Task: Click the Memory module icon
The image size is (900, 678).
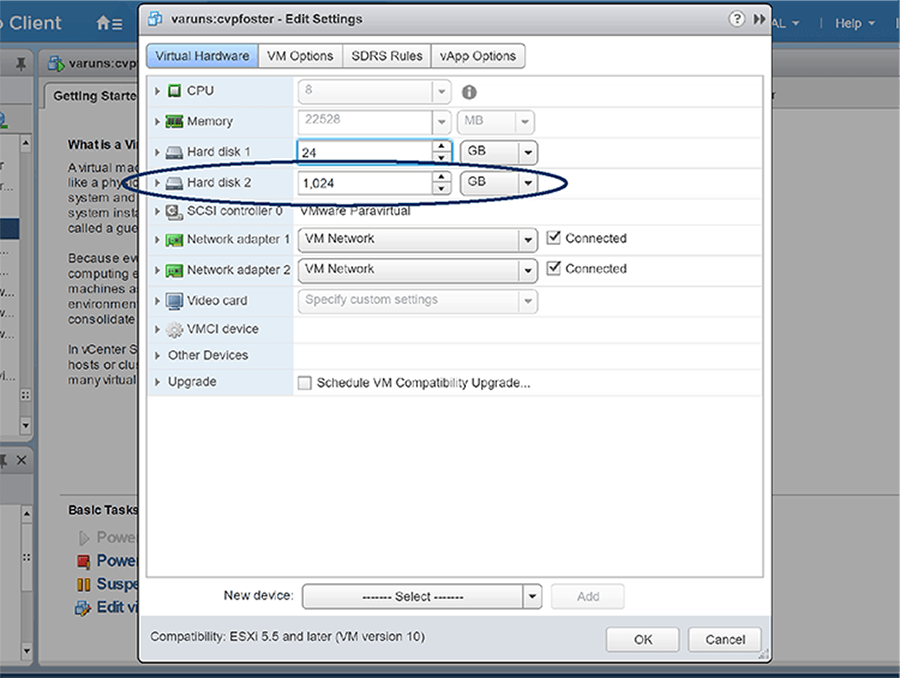Action: (174, 121)
